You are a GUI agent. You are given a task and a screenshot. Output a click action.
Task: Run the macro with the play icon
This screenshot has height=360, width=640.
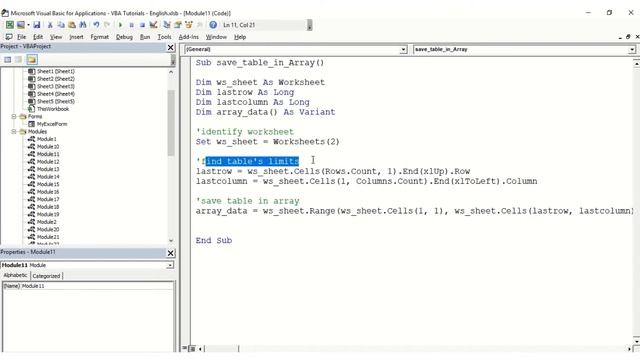tap(120, 25)
